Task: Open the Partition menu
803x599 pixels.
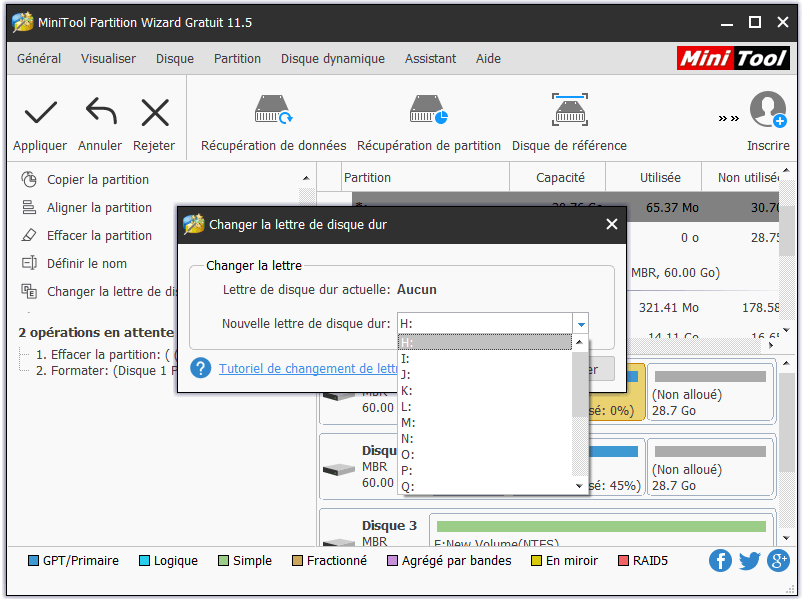Action: coord(237,59)
